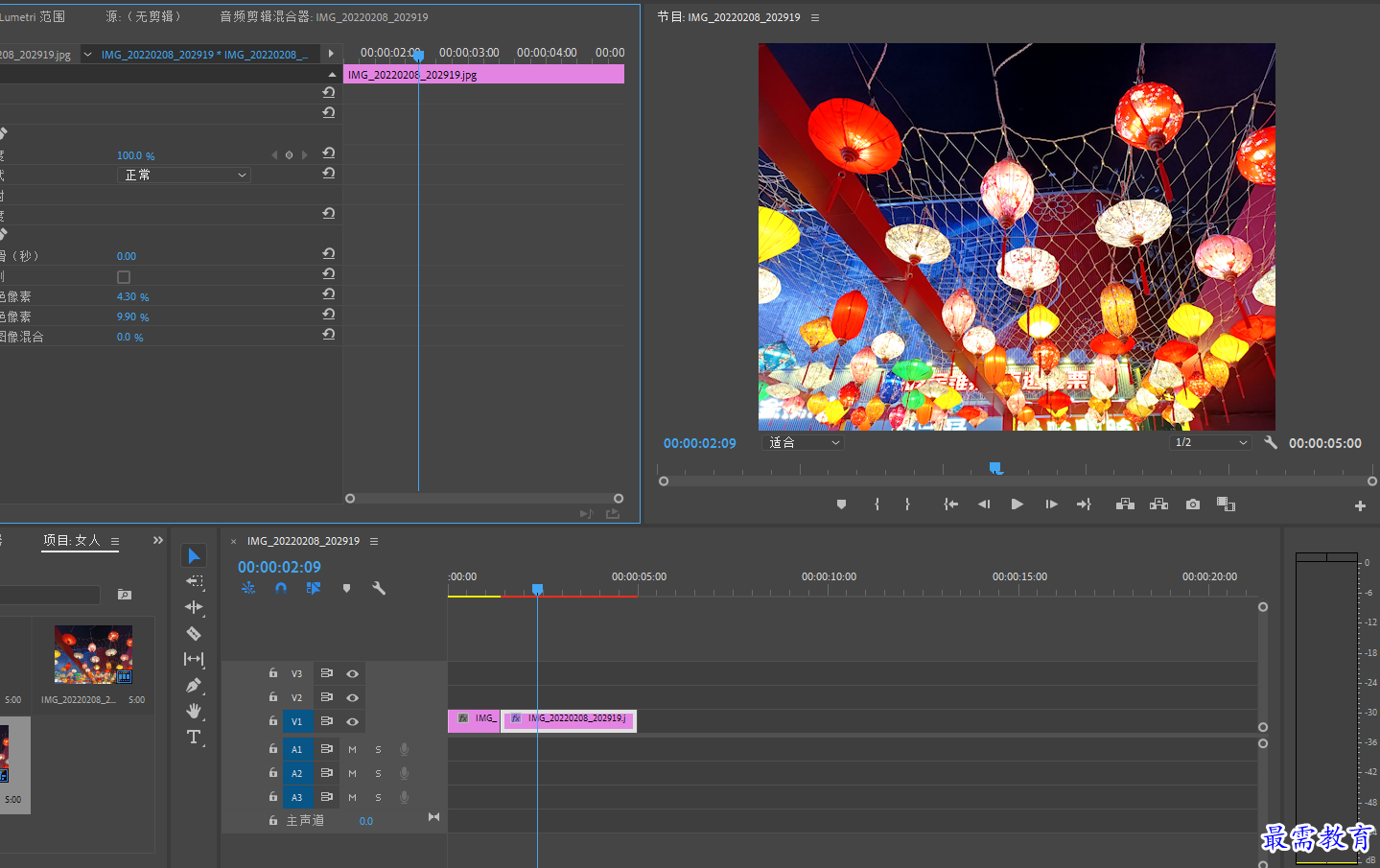This screenshot has height=868, width=1380.
Task: Enable voice-over record on A1
Action: pyautogui.click(x=405, y=750)
